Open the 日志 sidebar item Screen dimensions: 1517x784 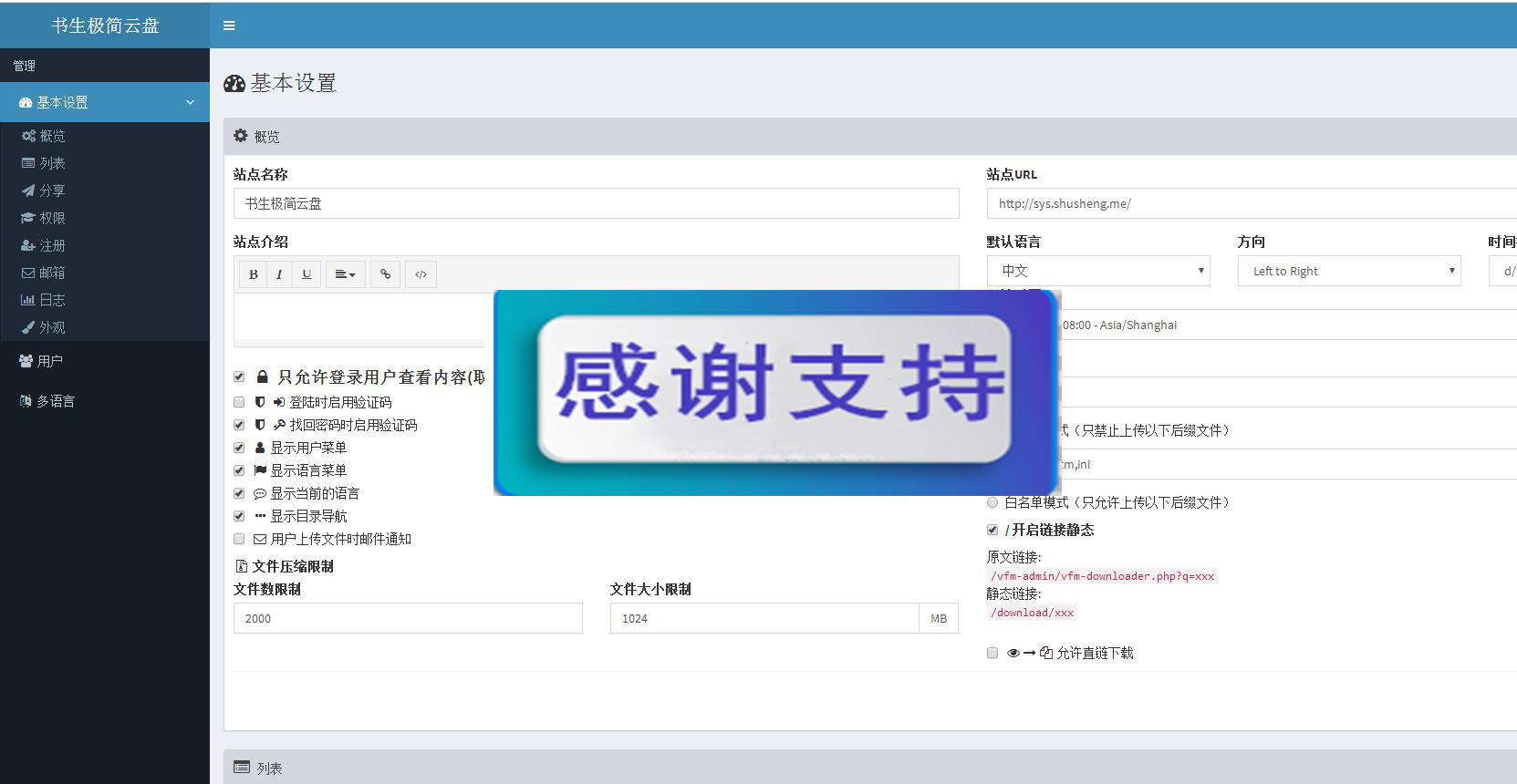point(51,300)
